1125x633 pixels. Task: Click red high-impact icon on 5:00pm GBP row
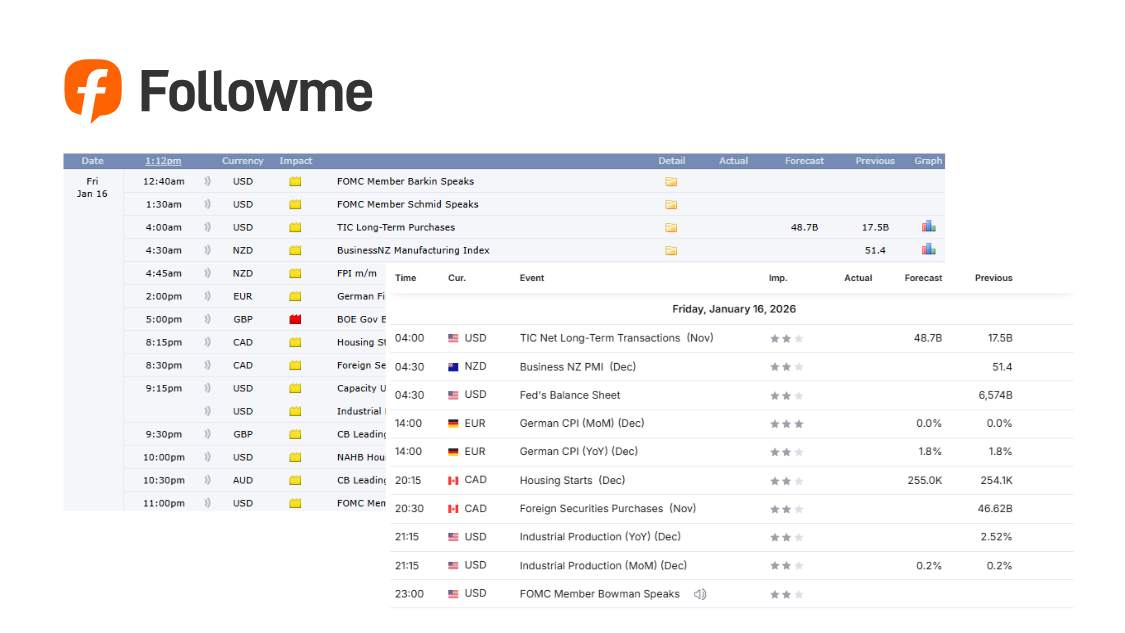tap(295, 319)
